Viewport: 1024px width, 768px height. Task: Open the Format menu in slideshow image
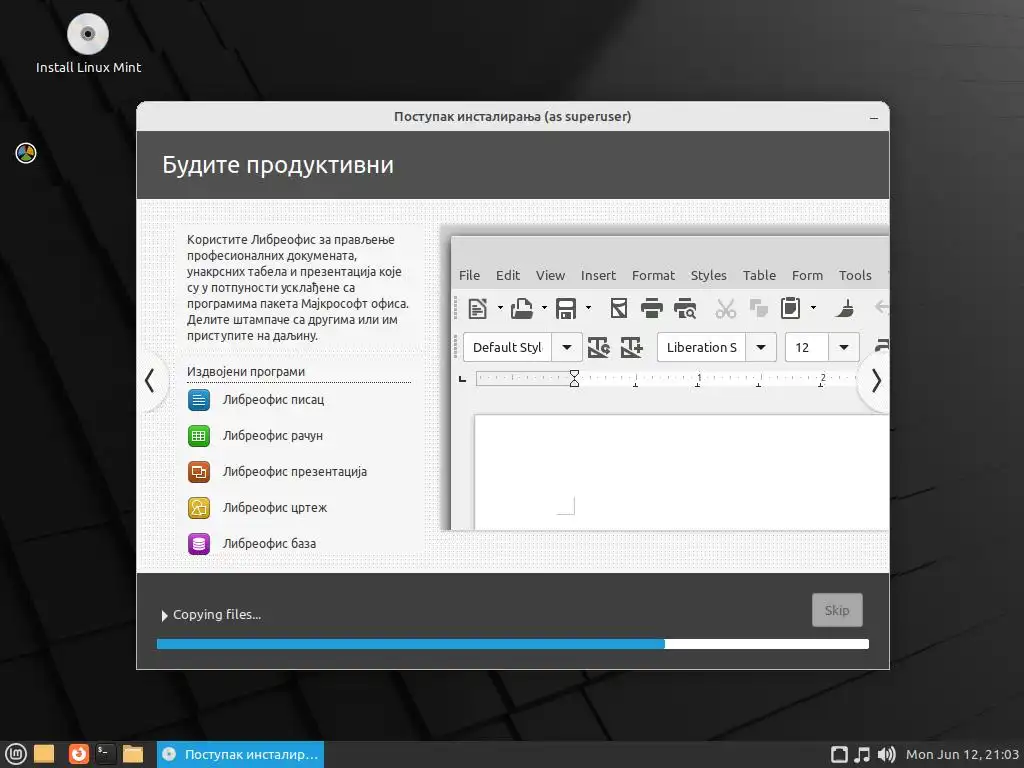click(x=653, y=276)
